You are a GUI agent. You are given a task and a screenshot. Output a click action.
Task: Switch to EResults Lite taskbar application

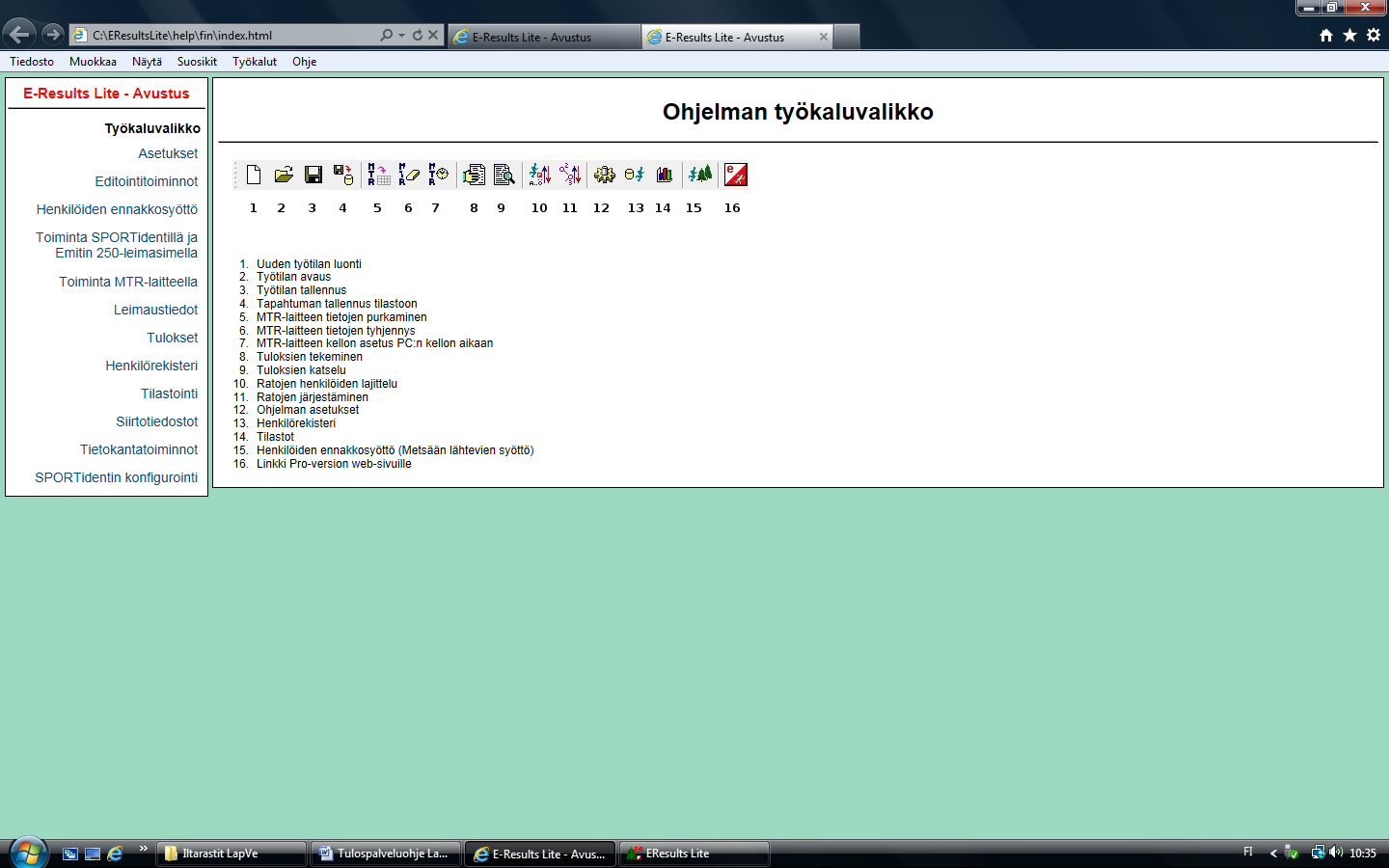pyautogui.click(x=694, y=854)
